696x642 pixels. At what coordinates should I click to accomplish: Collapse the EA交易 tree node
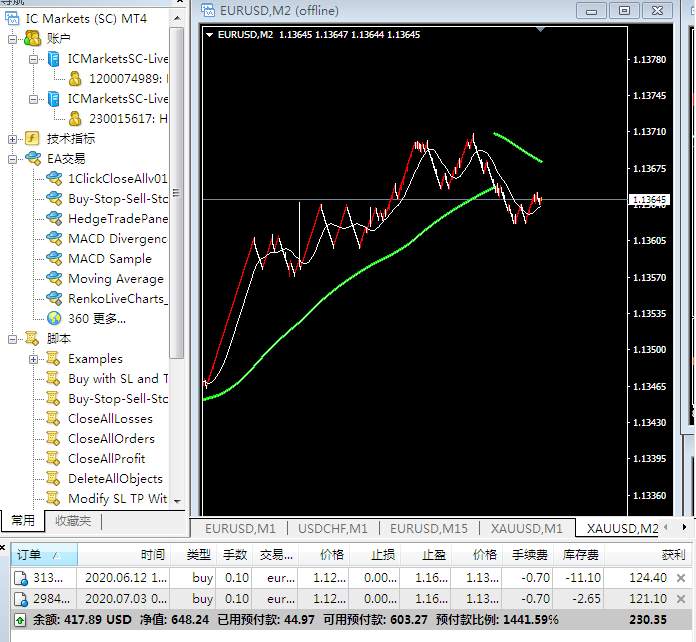point(12,159)
